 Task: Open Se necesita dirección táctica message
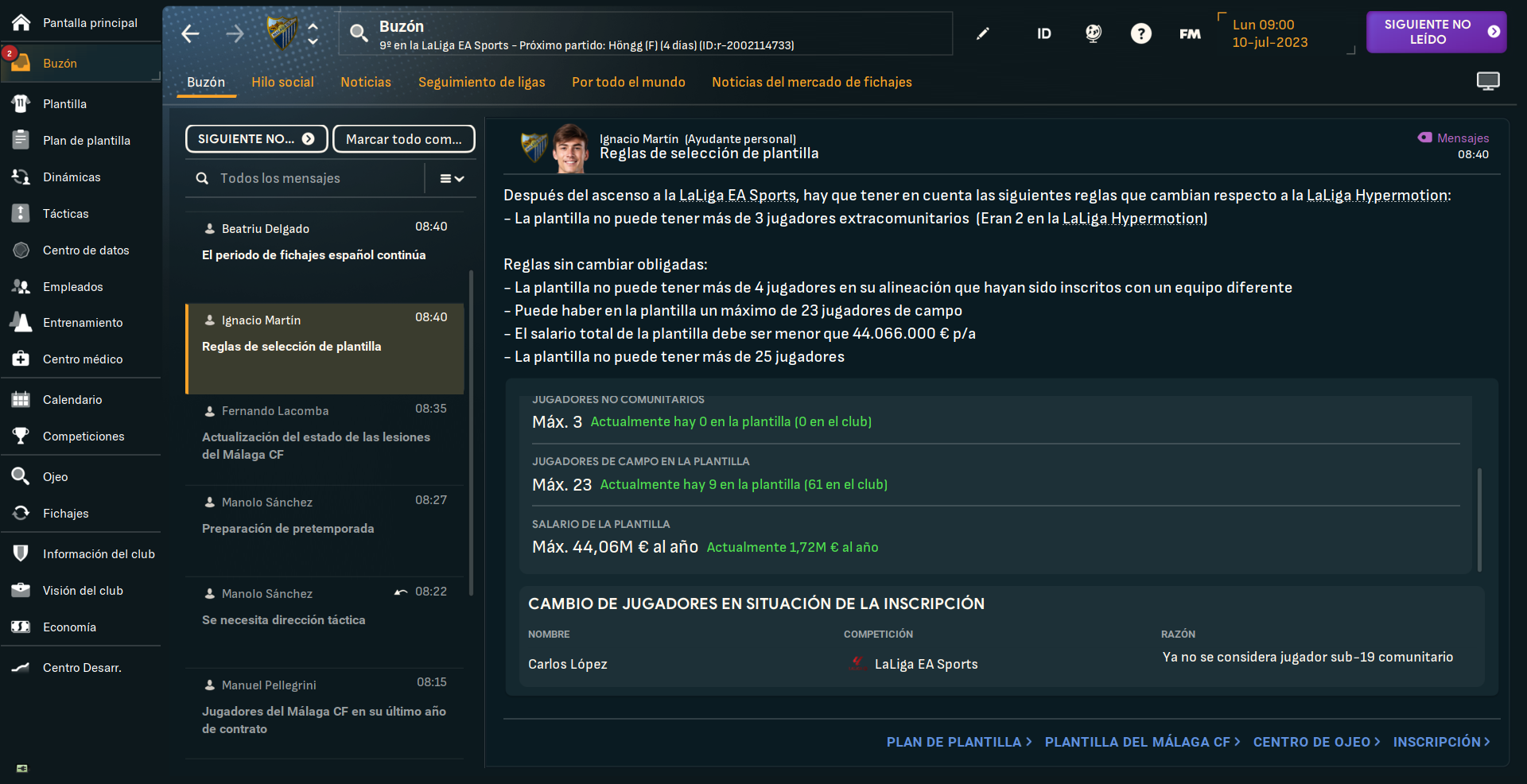325,623
